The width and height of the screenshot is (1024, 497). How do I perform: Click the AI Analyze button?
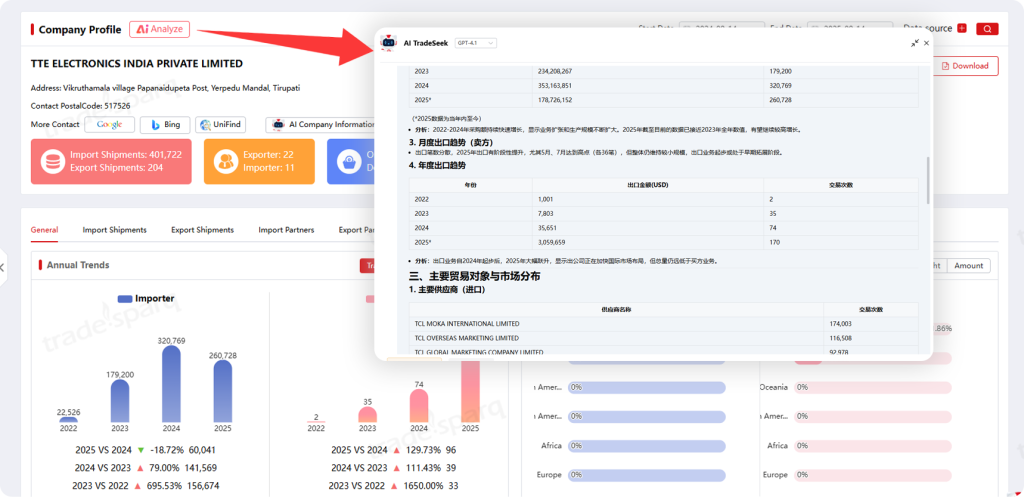[x=159, y=29]
